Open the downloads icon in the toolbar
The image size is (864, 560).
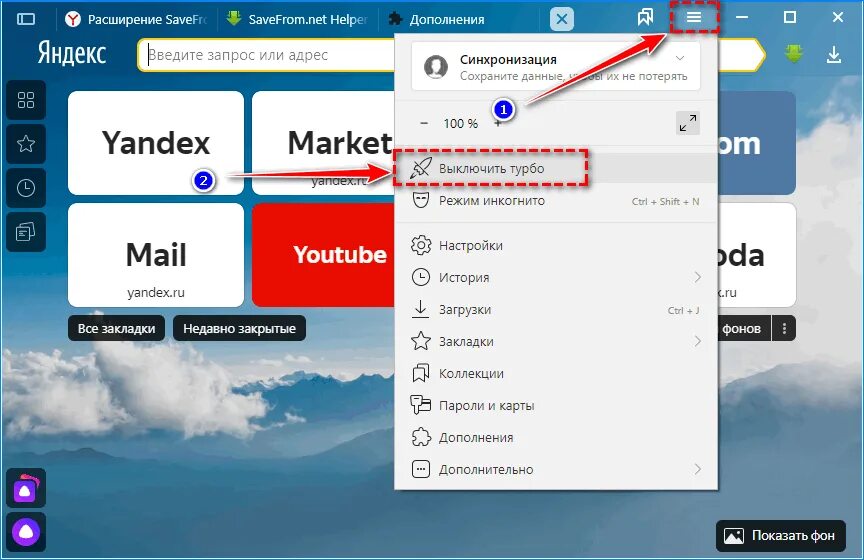(x=834, y=54)
